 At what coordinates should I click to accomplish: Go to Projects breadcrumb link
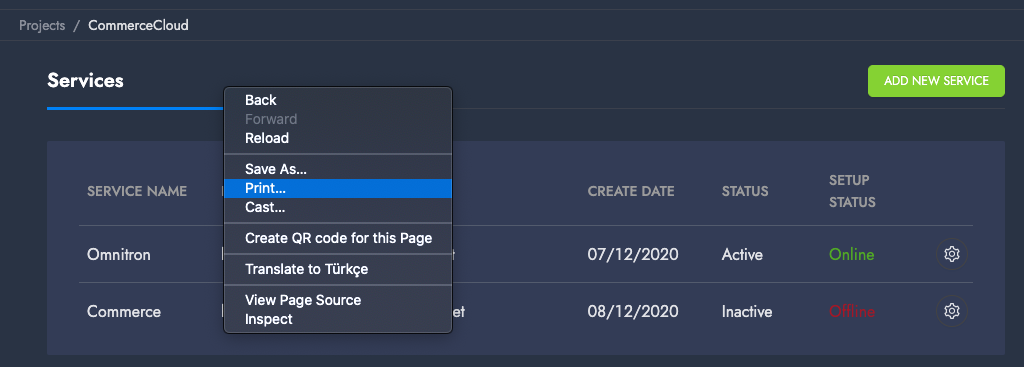point(42,25)
